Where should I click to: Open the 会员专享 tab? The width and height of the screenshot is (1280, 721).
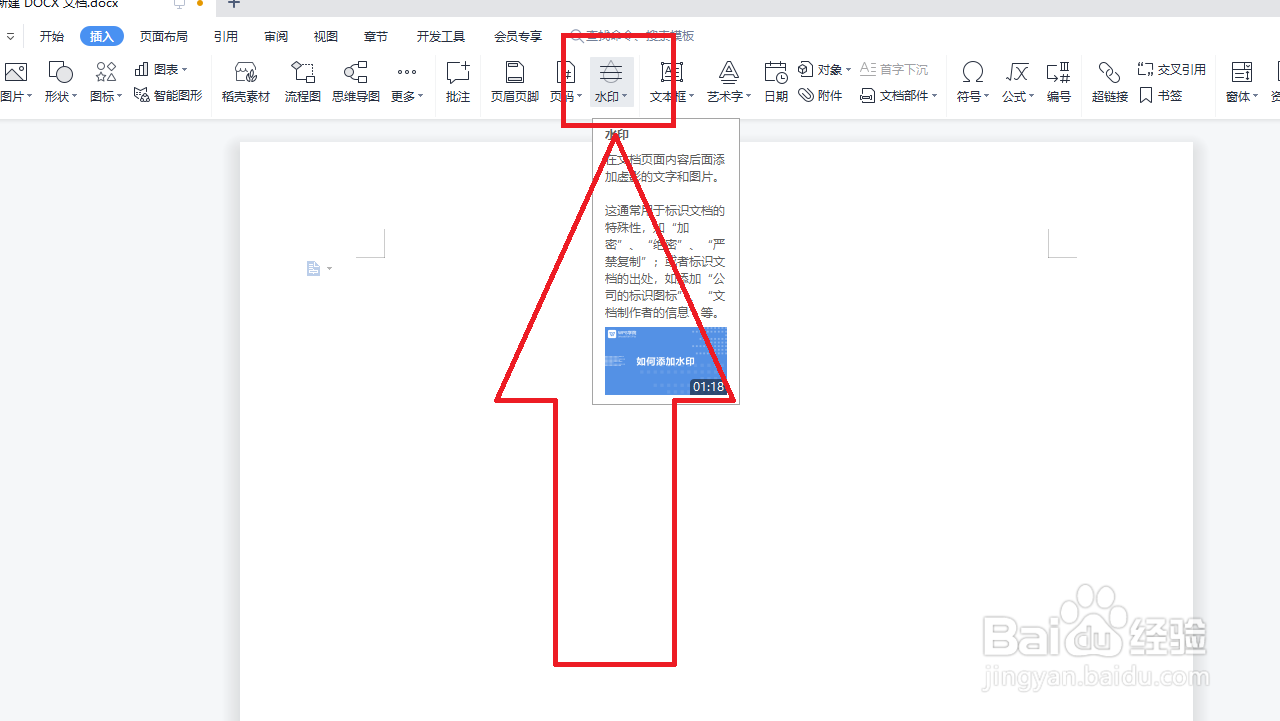pyautogui.click(x=518, y=36)
